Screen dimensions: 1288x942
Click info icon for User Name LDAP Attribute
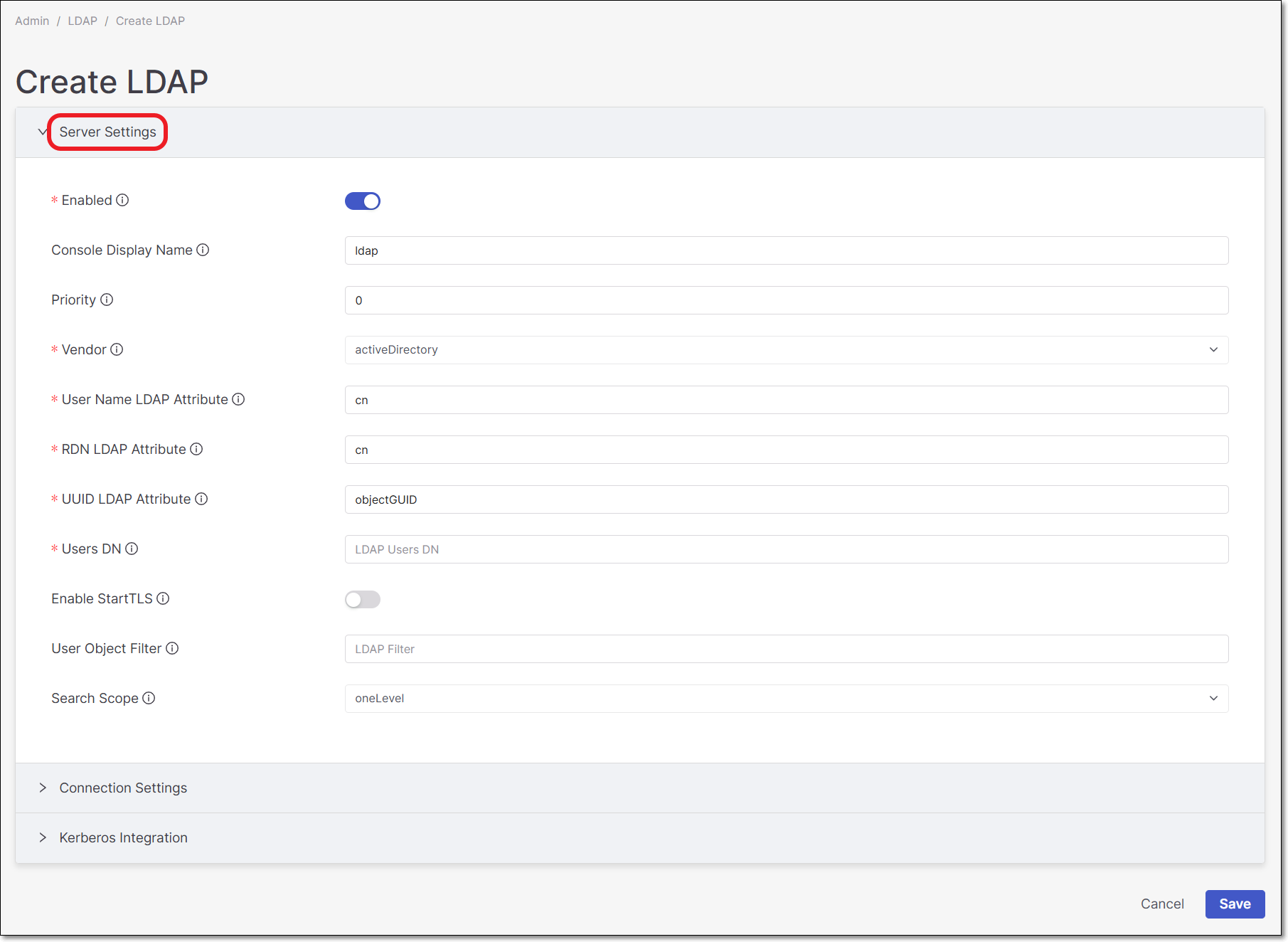pos(238,399)
